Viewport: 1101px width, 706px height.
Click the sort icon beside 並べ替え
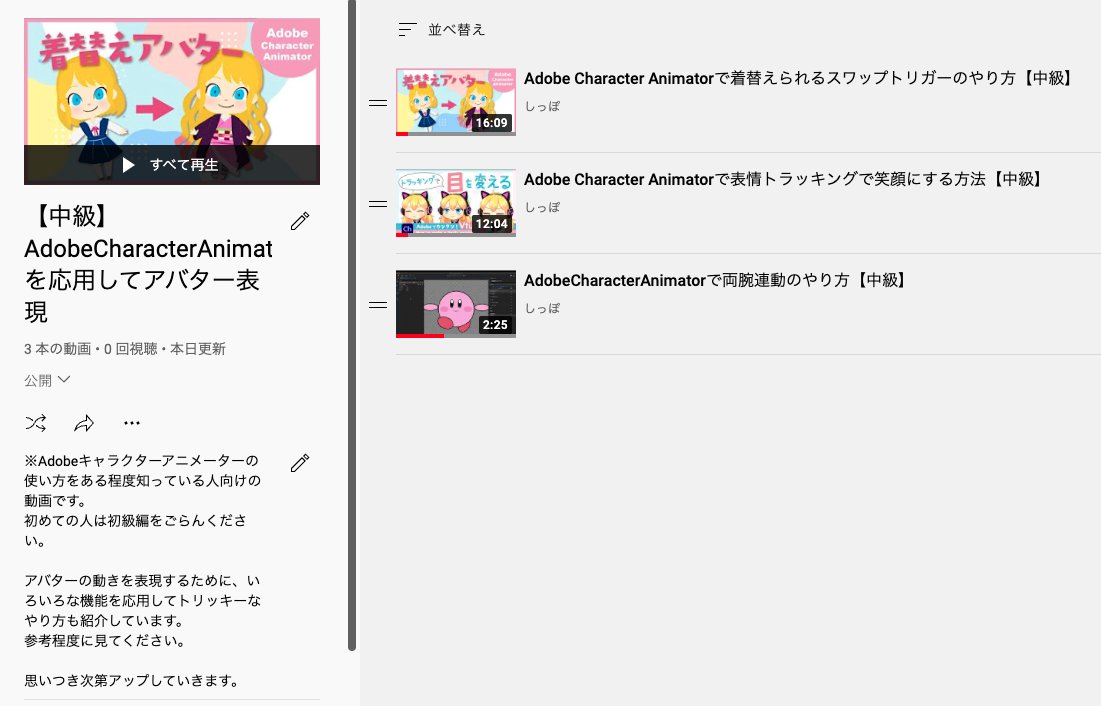tap(407, 30)
